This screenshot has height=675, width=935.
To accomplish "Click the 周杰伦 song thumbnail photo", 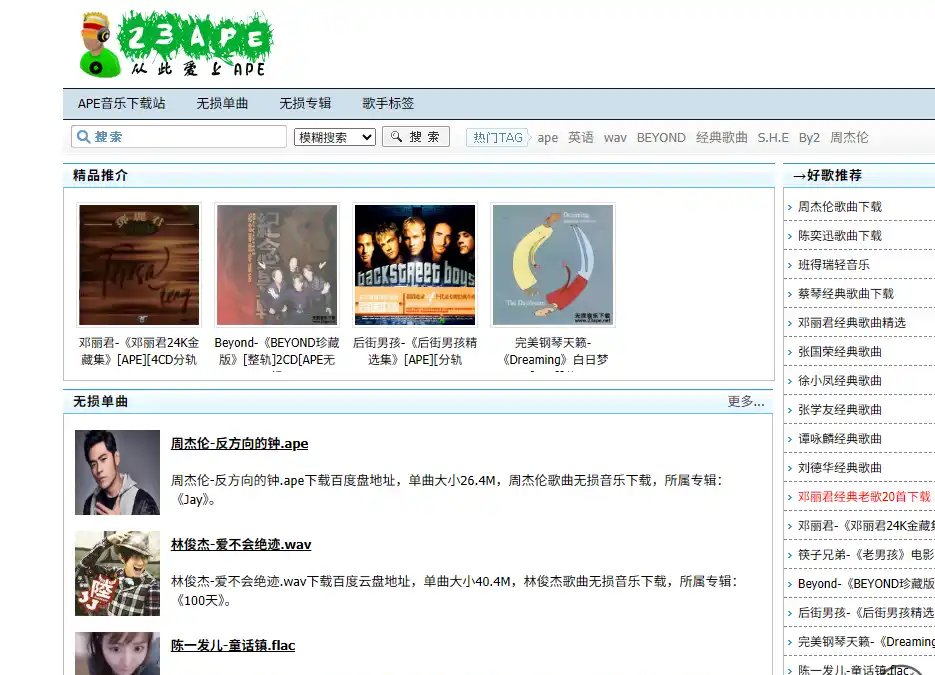I will 117,472.
